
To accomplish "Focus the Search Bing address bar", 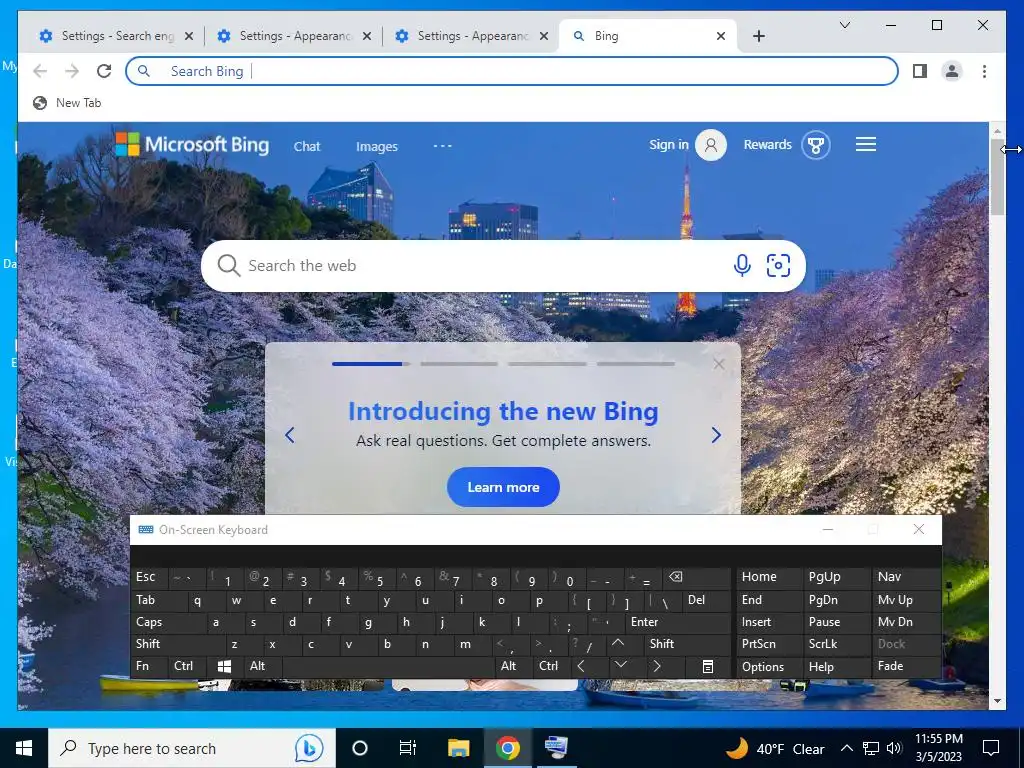I will 511,71.
